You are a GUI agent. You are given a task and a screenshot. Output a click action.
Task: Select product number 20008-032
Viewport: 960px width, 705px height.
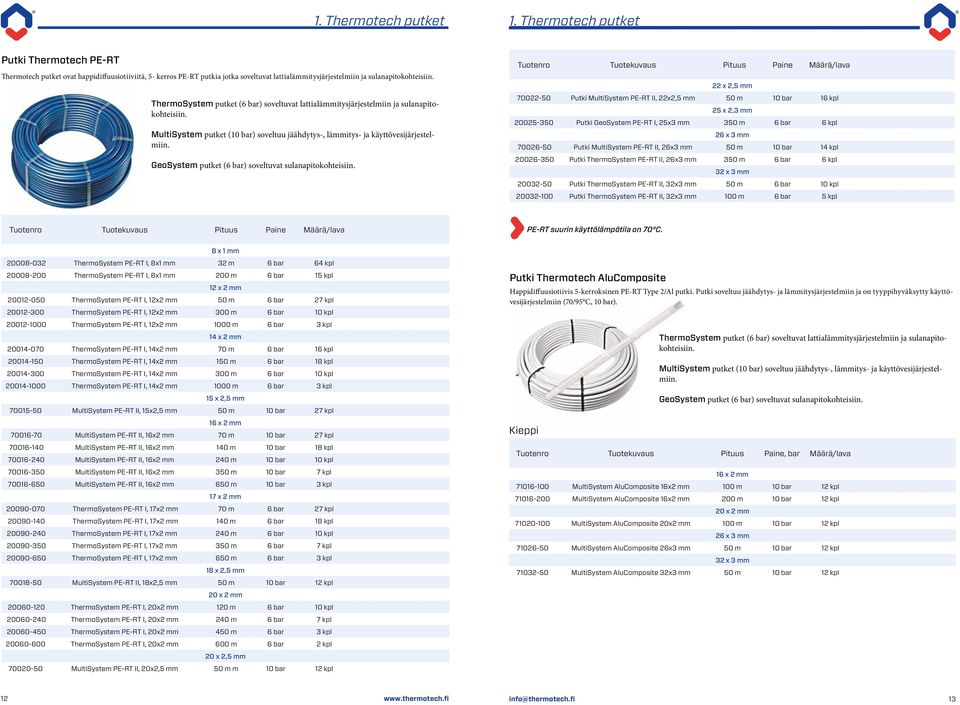[x=26, y=263]
